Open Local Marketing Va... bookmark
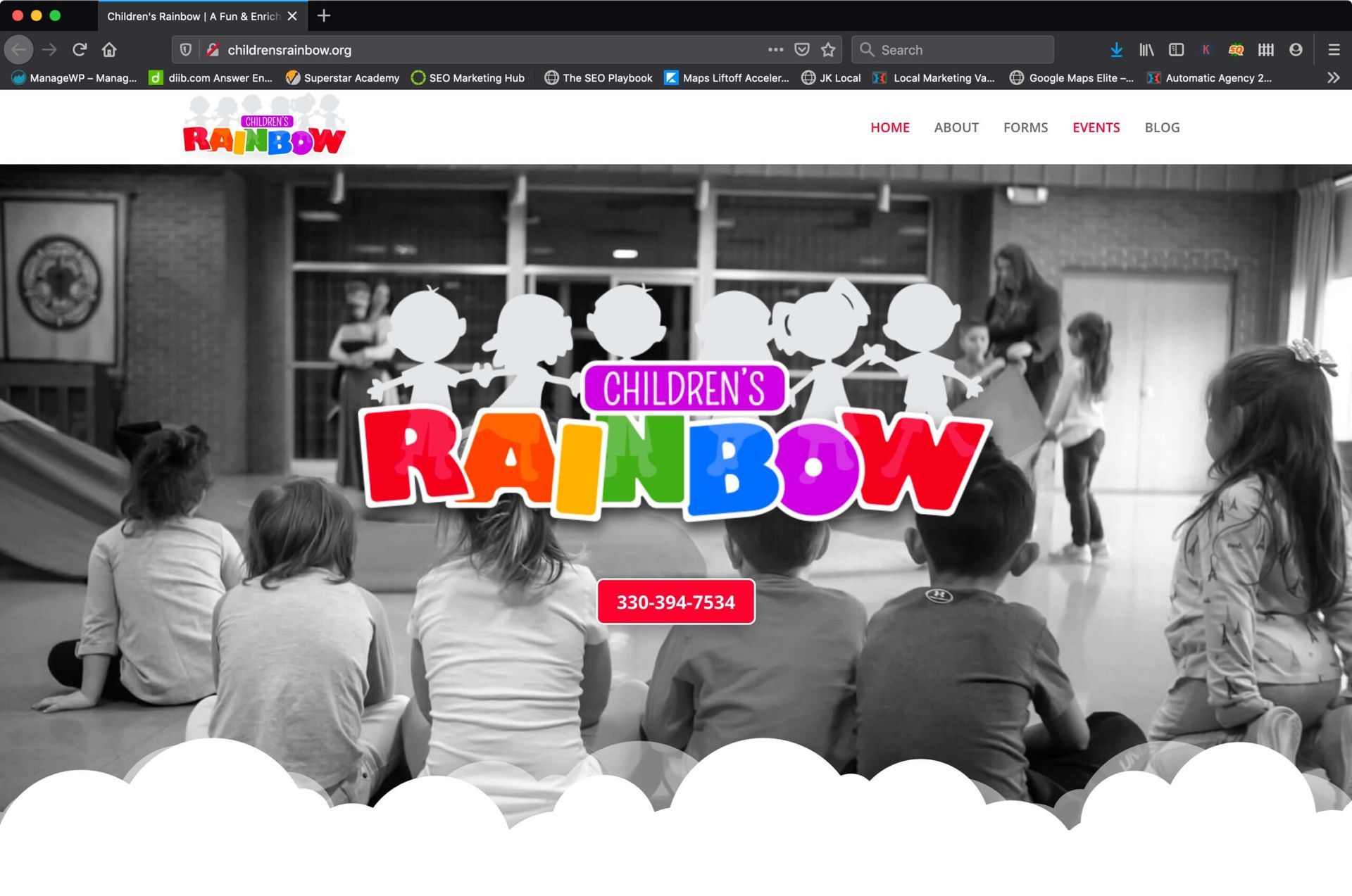 click(934, 78)
